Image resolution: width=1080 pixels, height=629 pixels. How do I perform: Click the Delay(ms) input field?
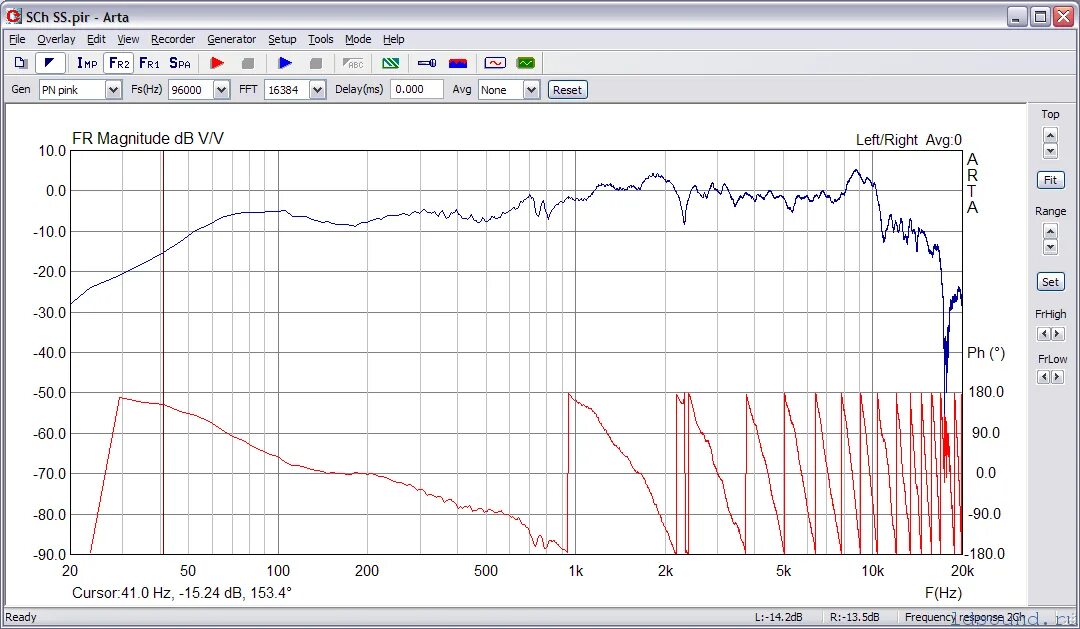click(417, 90)
